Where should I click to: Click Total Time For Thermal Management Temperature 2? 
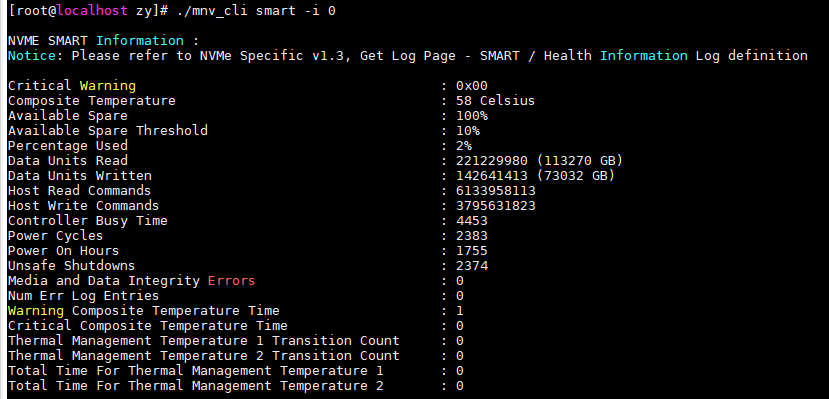pyautogui.click(x=196, y=386)
